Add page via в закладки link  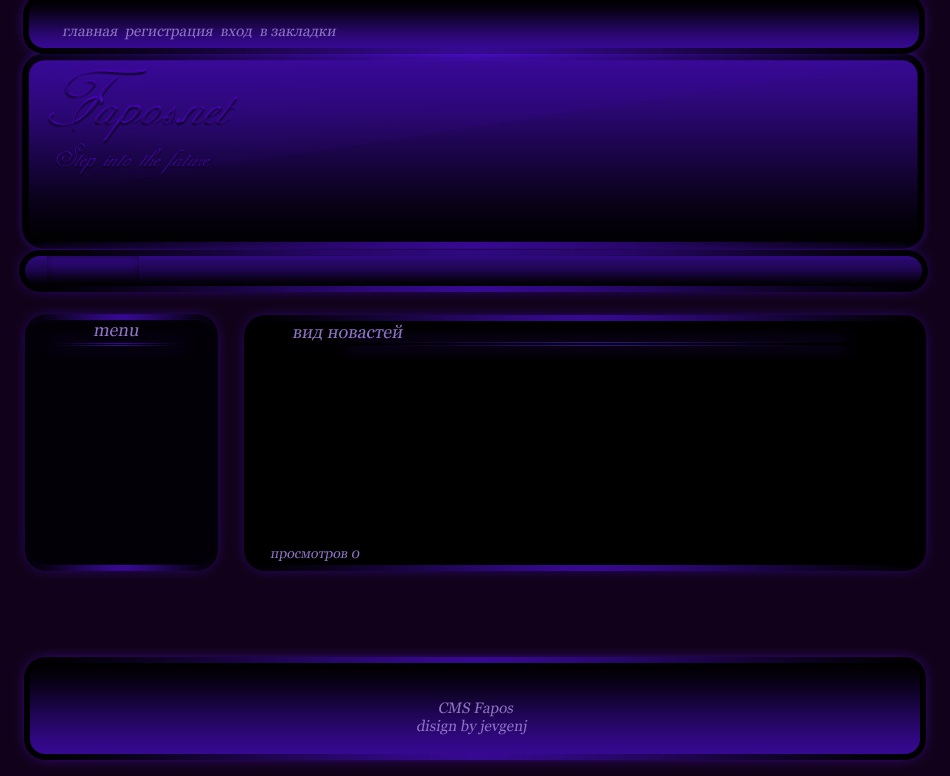coord(298,32)
